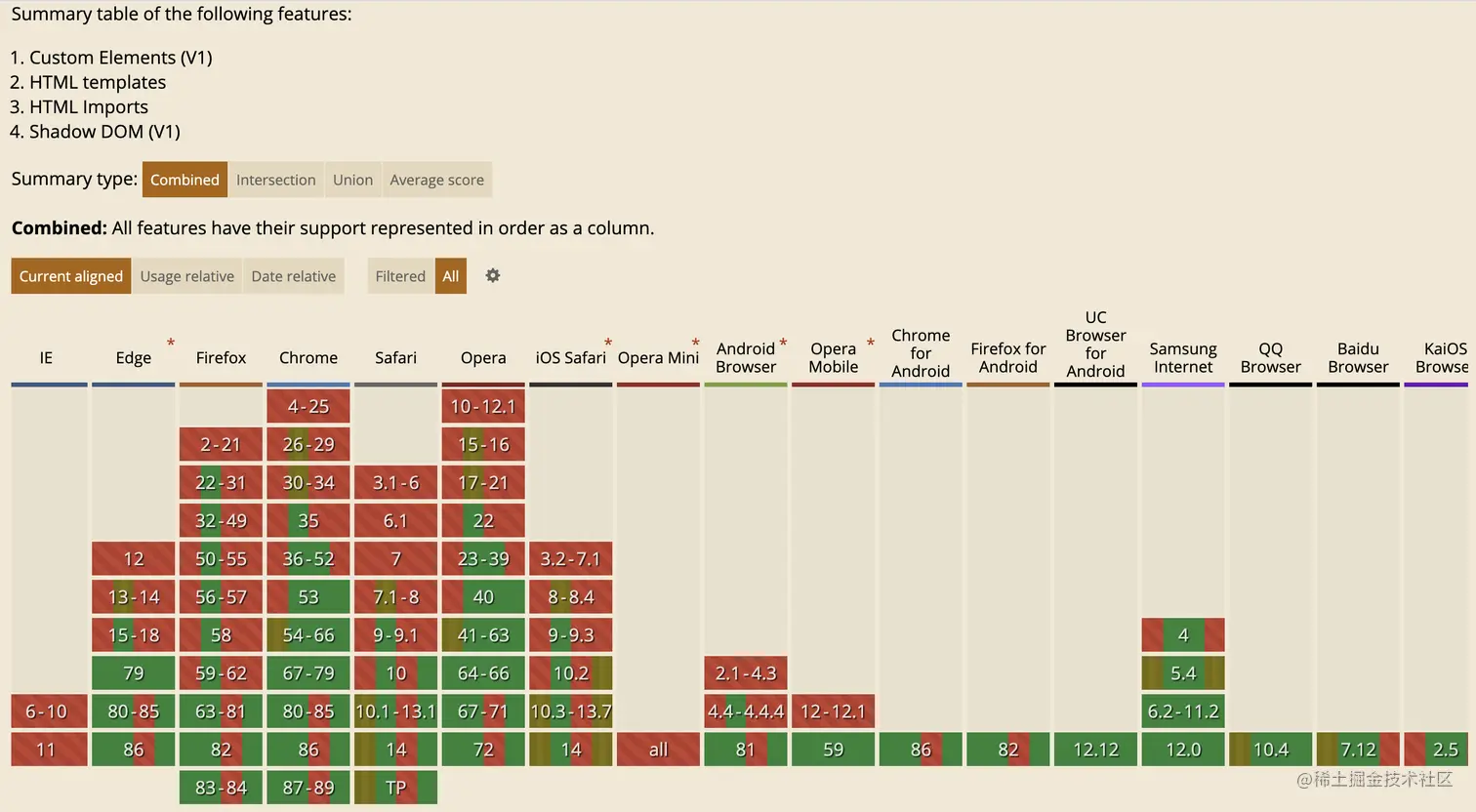Click the Firefox column header
The height and width of the screenshot is (812, 1476).
(221, 357)
